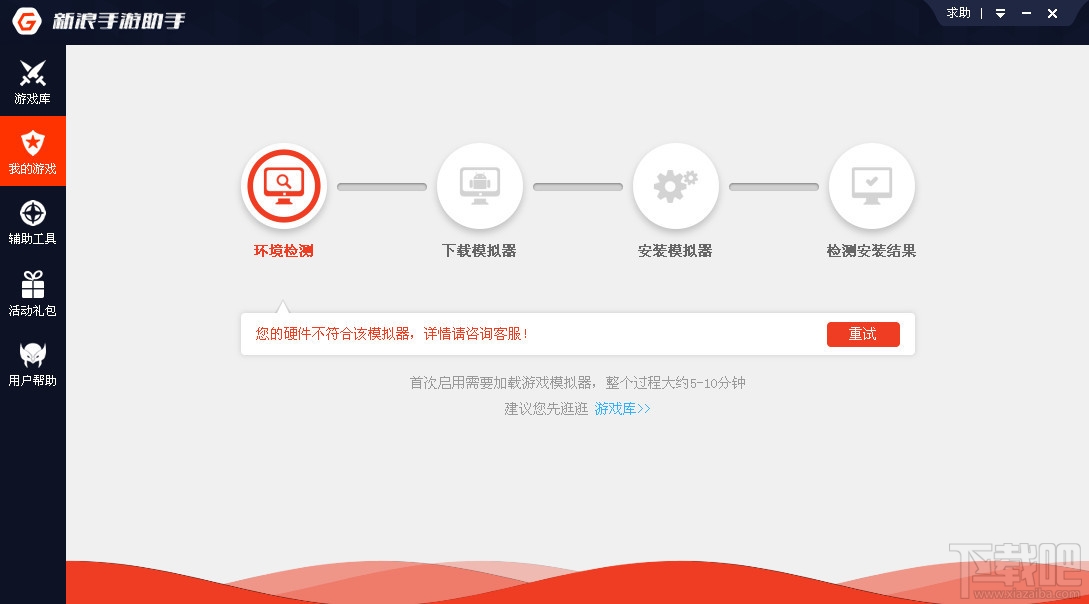Click the 新浪手游助手 title text
Image resolution: width=1089 pixels, height=604 pixels.
click(x=119, y=21)
